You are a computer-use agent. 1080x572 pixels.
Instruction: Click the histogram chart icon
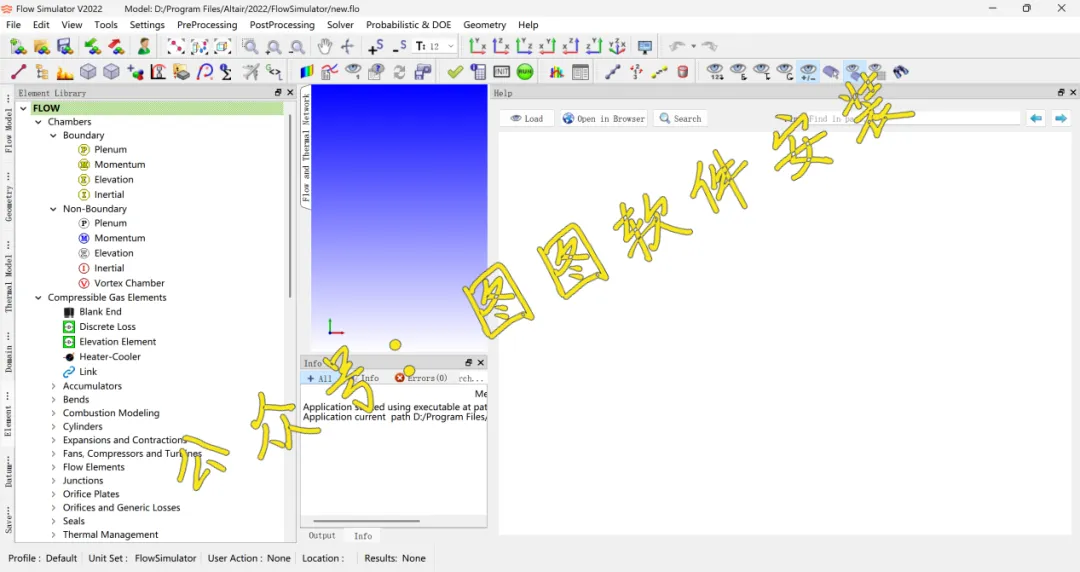pyautogui.click(x=557, y=72)
